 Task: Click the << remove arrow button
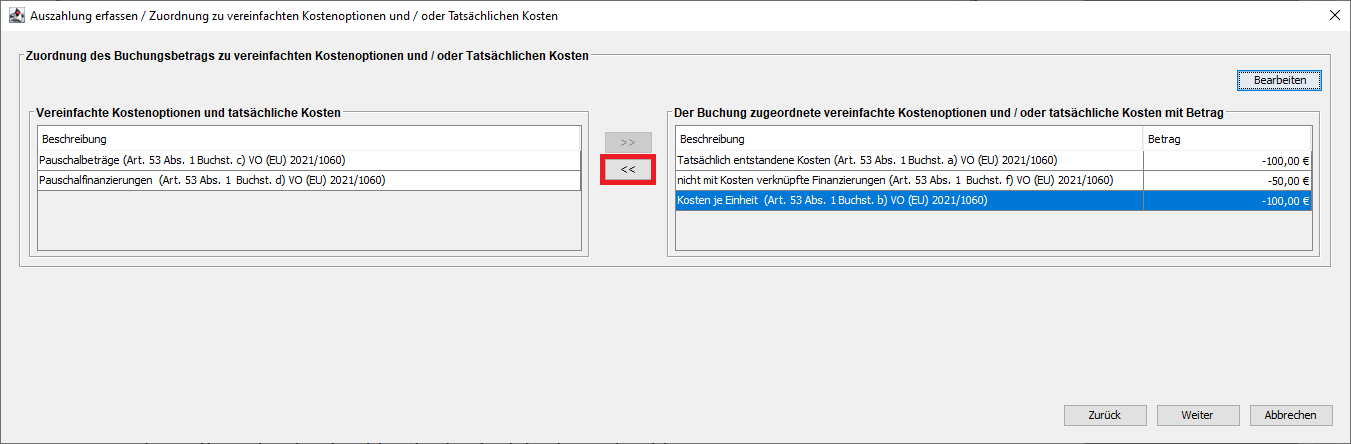pyautogui.click(x=628, y=170)
